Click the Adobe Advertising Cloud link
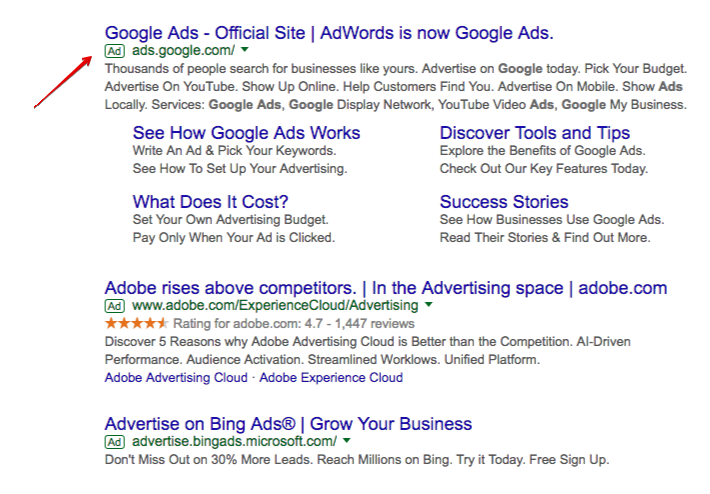 (176, 378)
